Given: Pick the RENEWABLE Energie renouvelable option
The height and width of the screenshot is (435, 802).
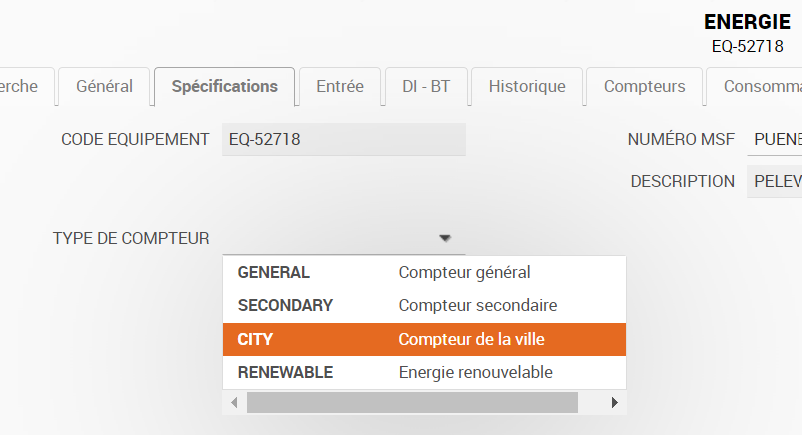Looking at the screenshot, I should pyautogui.click(x=425, y=373).
